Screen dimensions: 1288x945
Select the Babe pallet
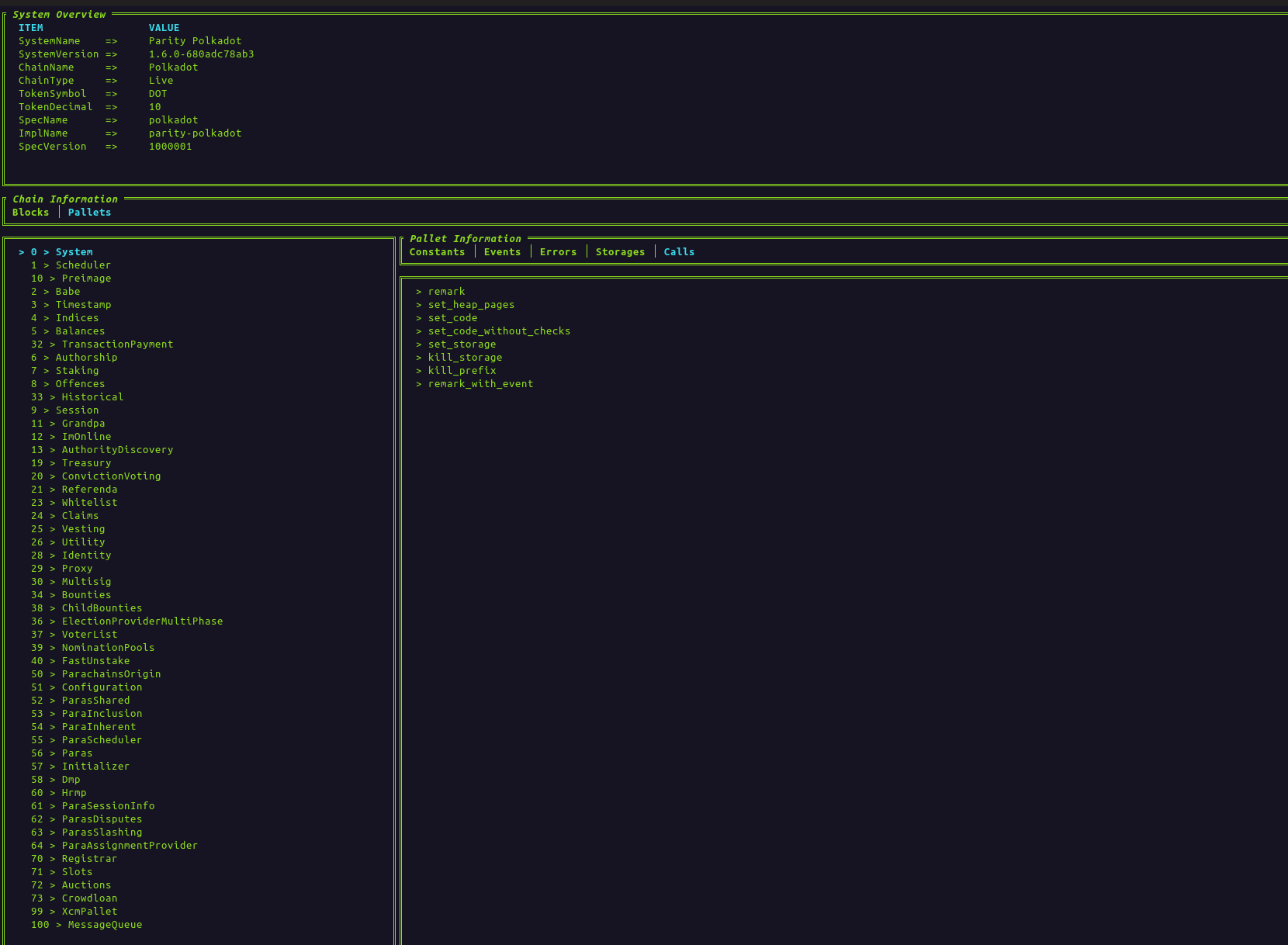[x=55, y=292]
